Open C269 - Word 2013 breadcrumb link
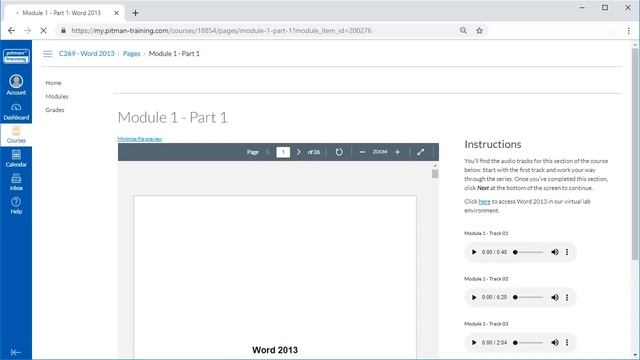 [x=87, y=53]
